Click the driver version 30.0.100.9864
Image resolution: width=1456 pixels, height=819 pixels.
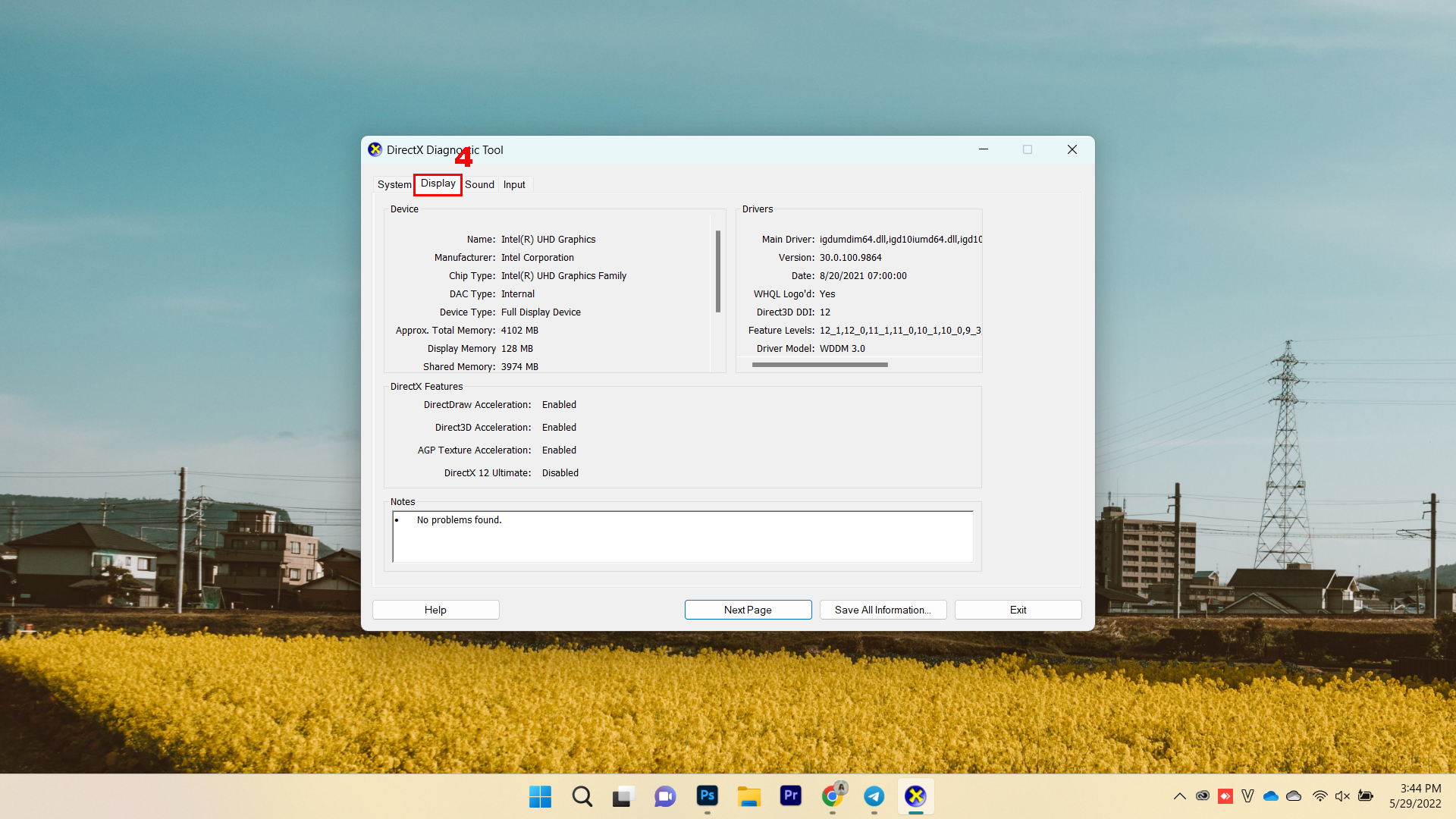(850, 258)
